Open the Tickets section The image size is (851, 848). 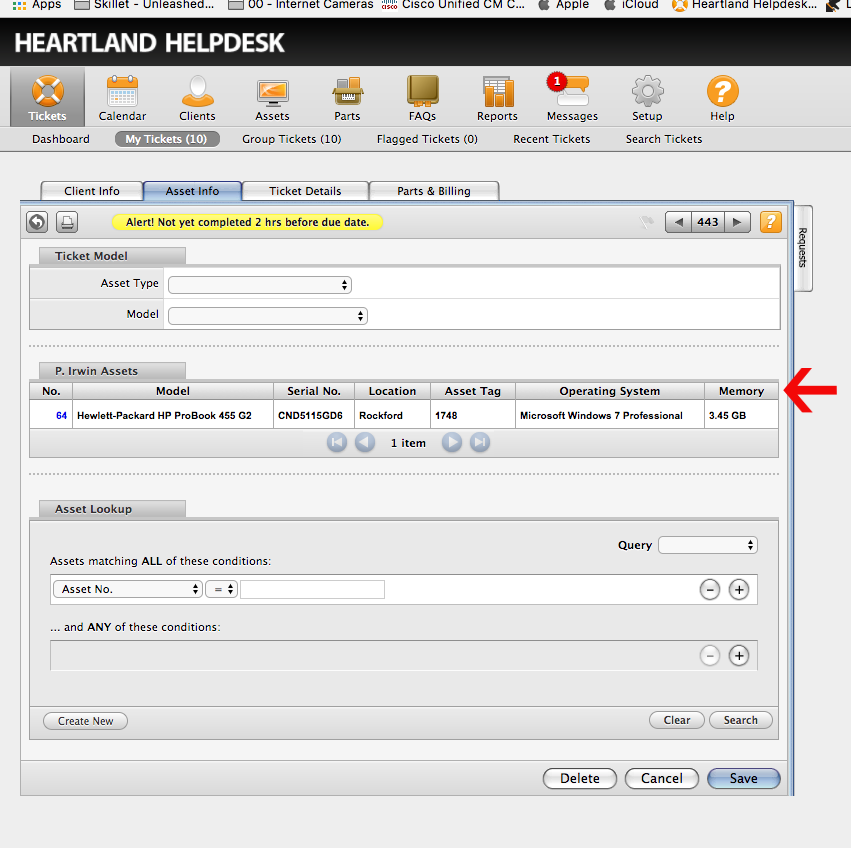coord(47,98)
